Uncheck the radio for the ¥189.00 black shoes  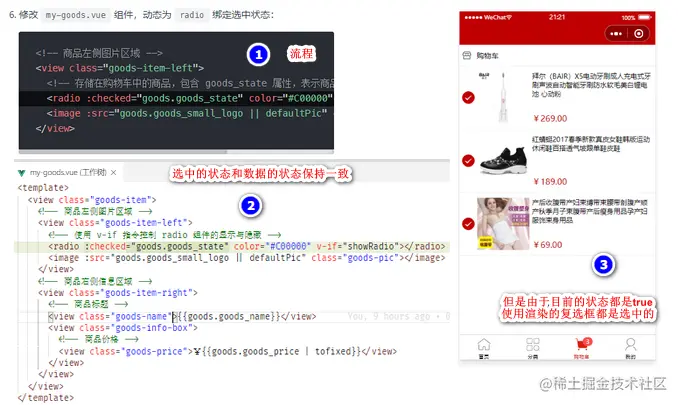click(x=468, y=160)
